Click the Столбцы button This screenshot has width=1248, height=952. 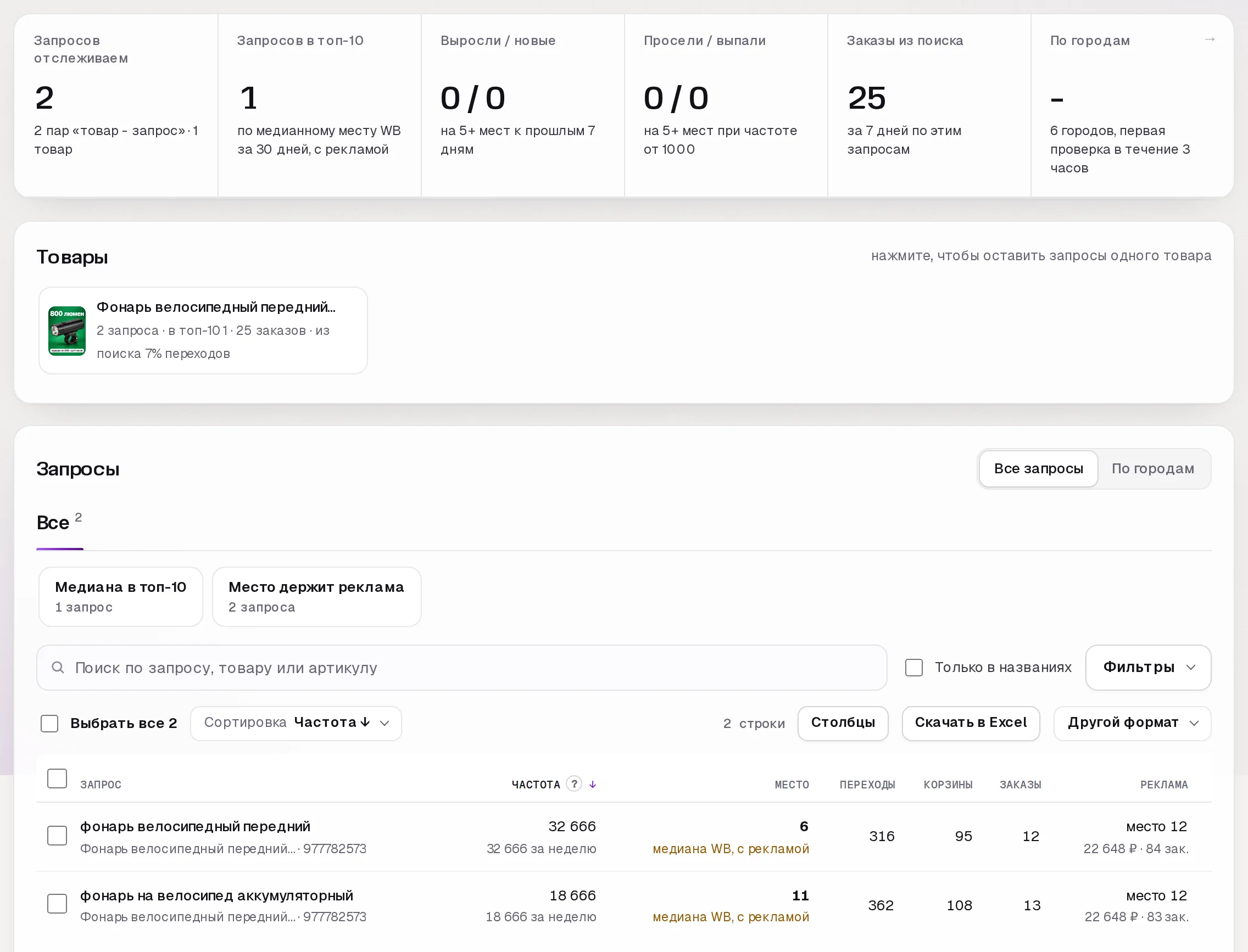point(843,723)
